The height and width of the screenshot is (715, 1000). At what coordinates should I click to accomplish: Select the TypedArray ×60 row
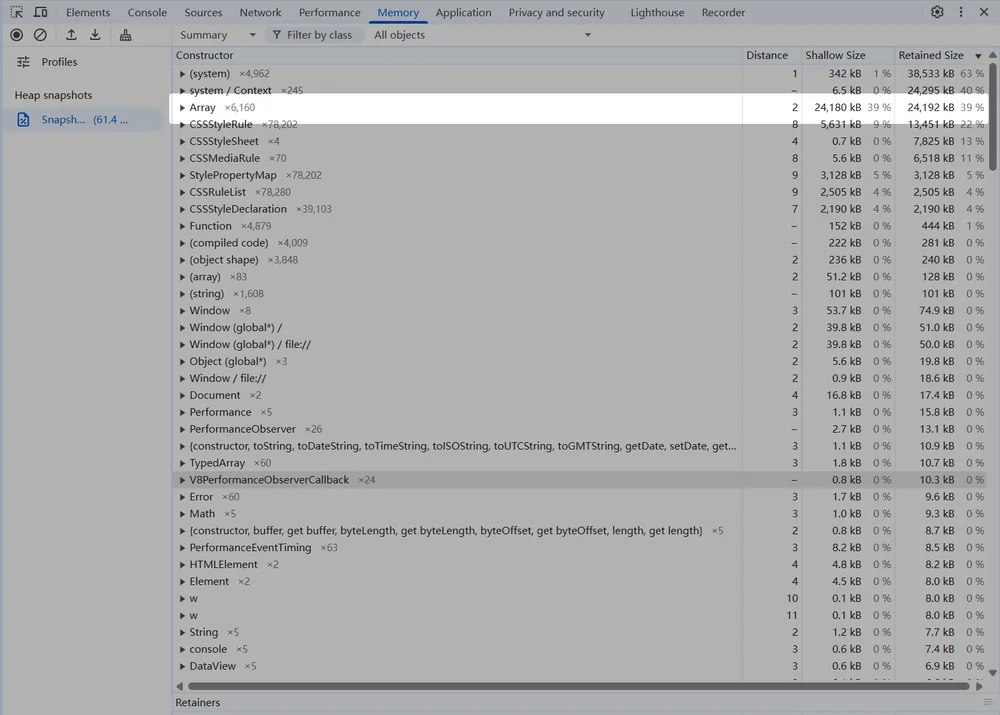(580, 463)
